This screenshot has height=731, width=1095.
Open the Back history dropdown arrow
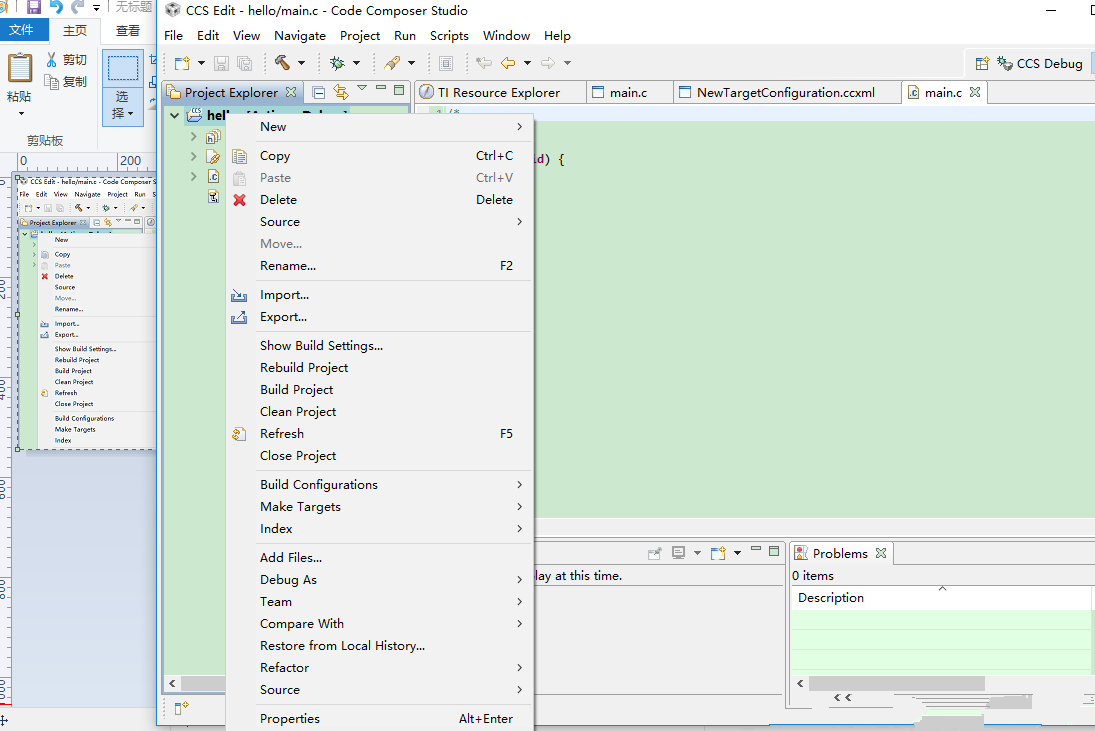point(527,64)
